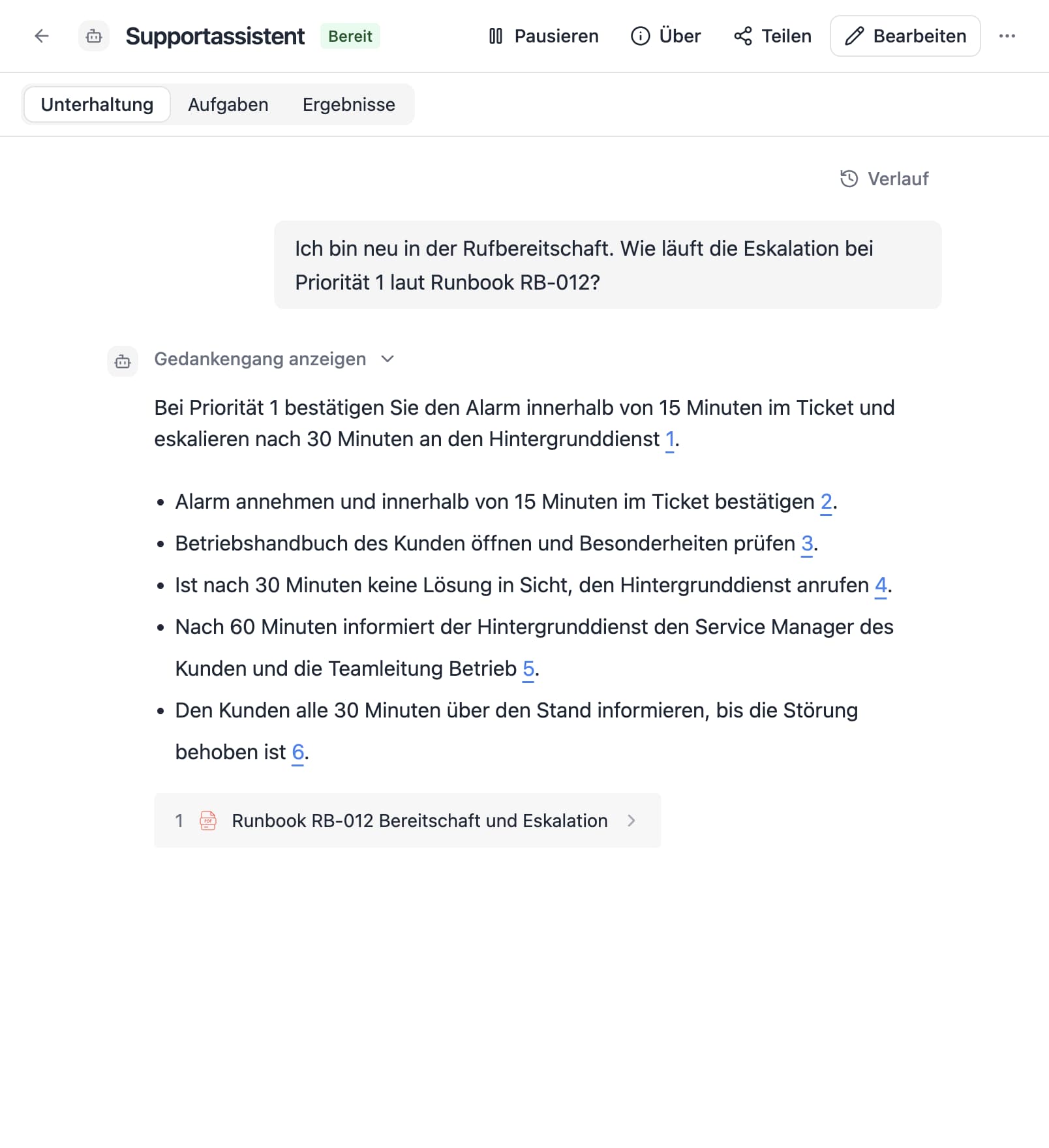Switch to the Ergebnisse tab
This screenshot has width=1049, height=1148.
pos(349,104)
